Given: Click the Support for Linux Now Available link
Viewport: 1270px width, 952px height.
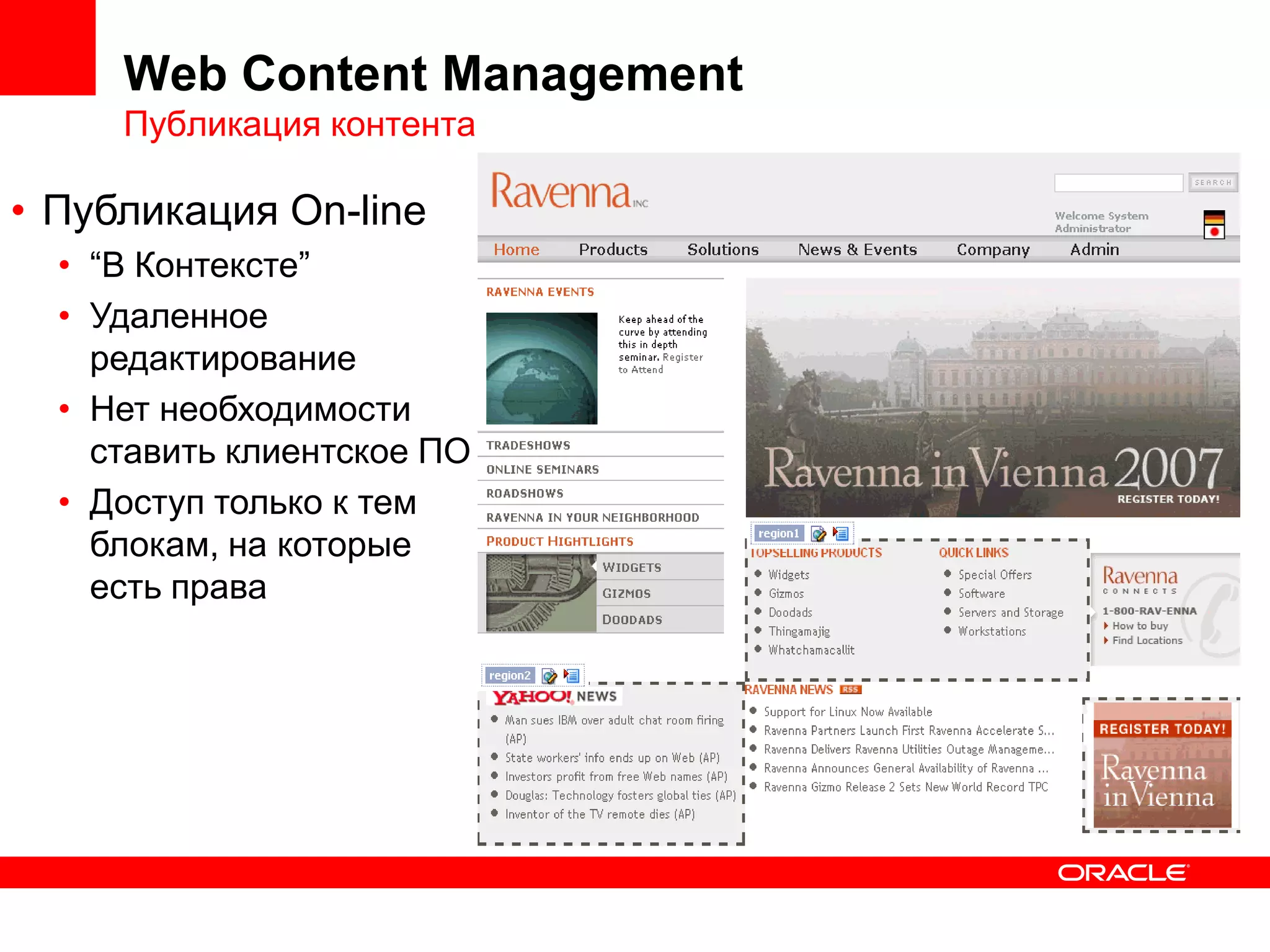Looking at the screenshot, I should (847, 712).
